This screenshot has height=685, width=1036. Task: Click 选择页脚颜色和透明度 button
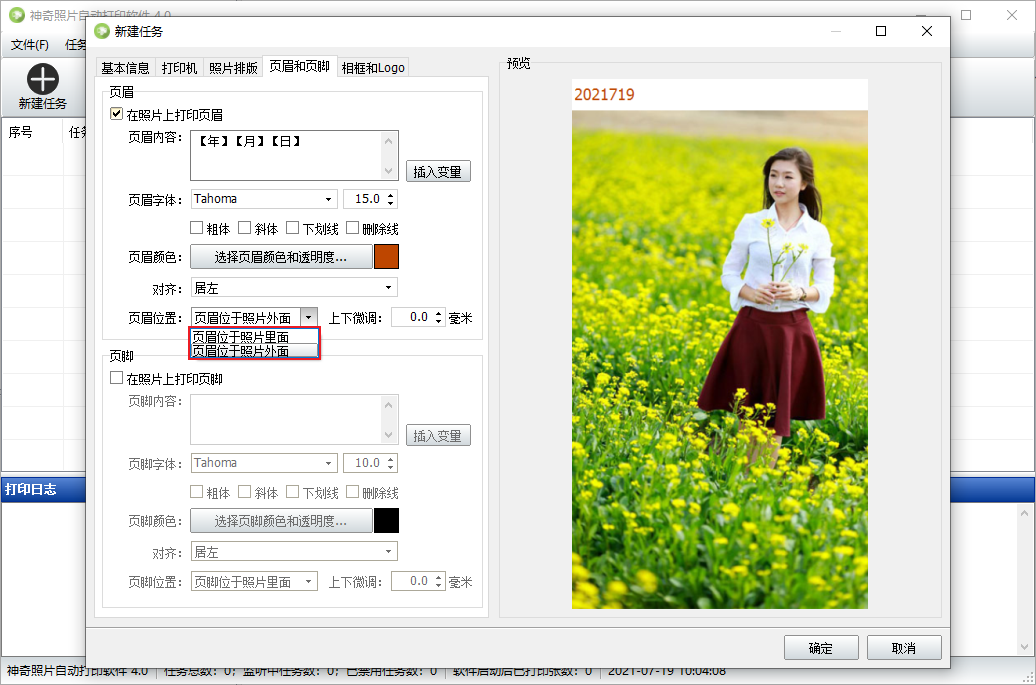tap(281, 521)
